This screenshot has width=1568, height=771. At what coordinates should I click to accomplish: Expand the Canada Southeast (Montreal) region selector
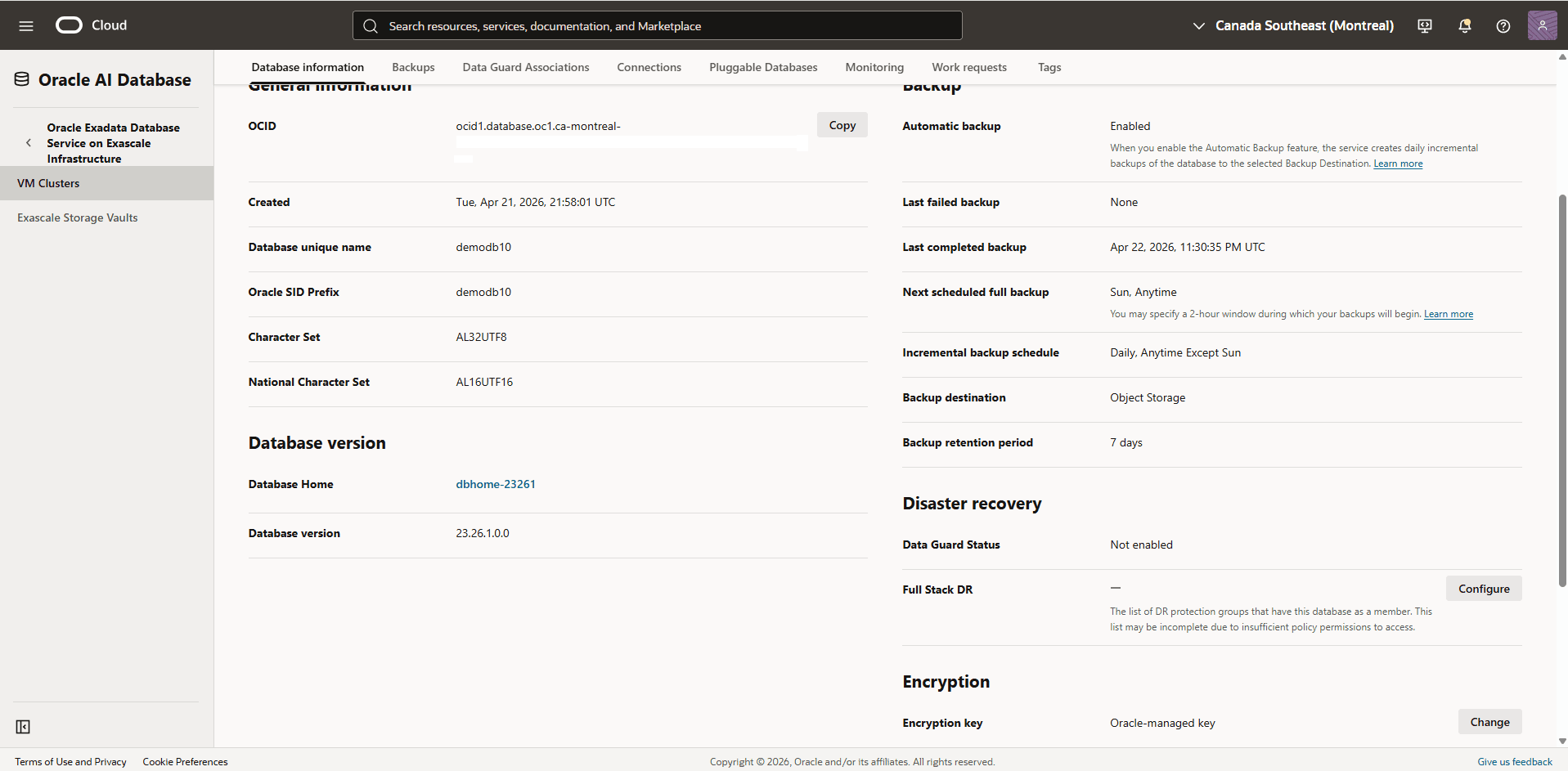[x=1293, y=25]
